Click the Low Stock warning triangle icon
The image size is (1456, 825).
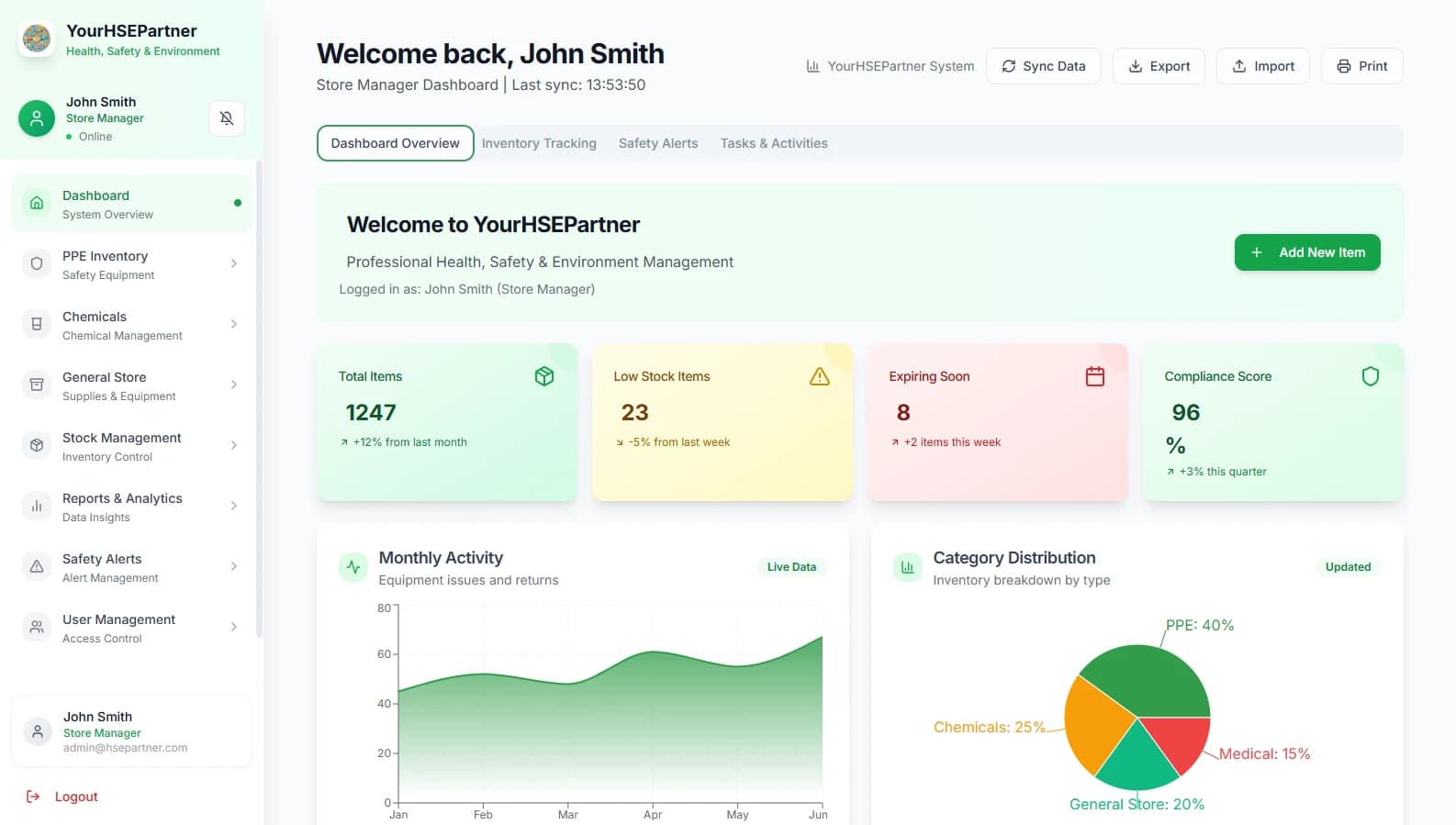point(819,376)
